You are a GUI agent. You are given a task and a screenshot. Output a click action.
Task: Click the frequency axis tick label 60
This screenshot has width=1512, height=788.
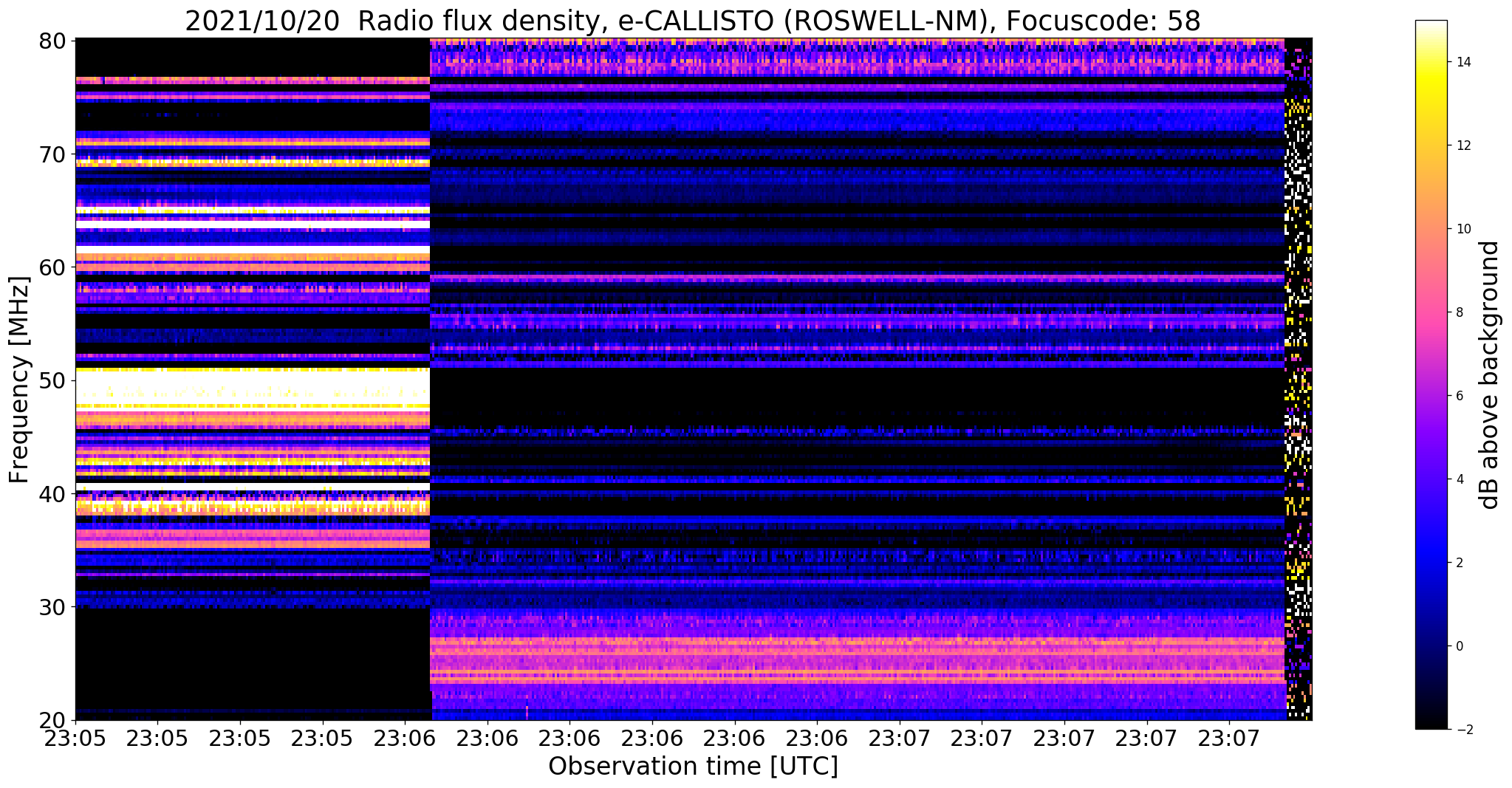point(52,267)
